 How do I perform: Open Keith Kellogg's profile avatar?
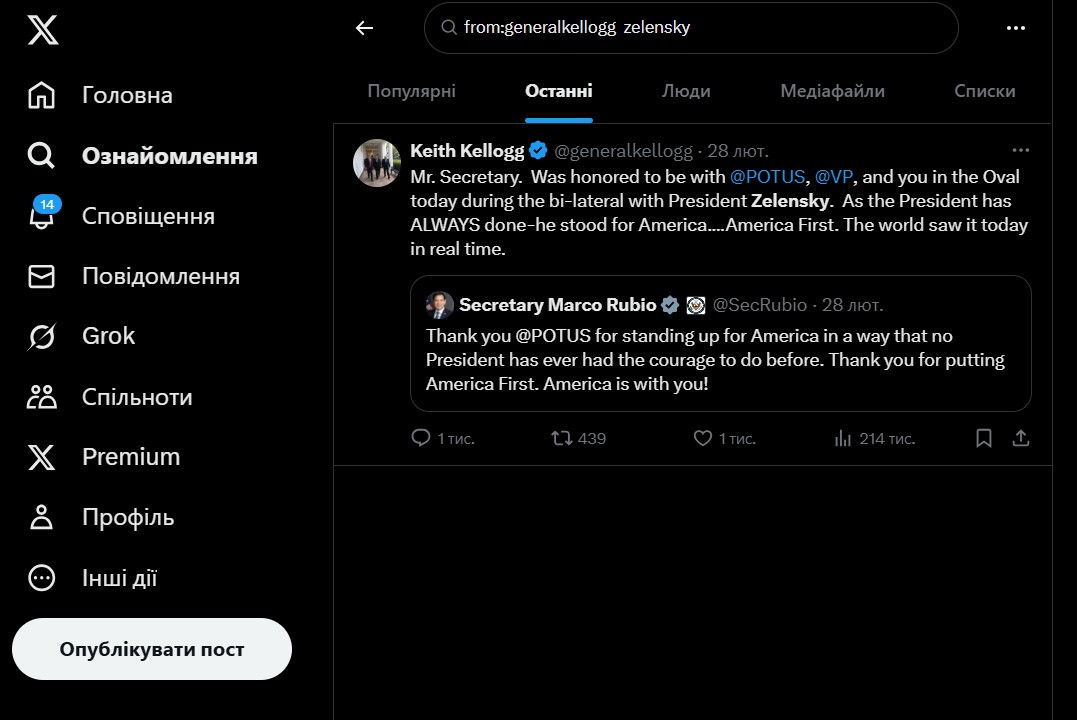point(376,164)
